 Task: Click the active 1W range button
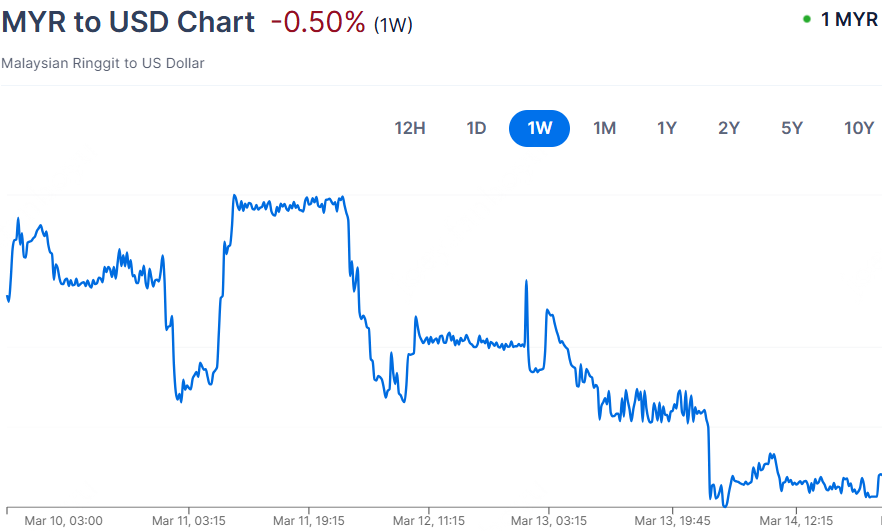(x=539, y=128)
